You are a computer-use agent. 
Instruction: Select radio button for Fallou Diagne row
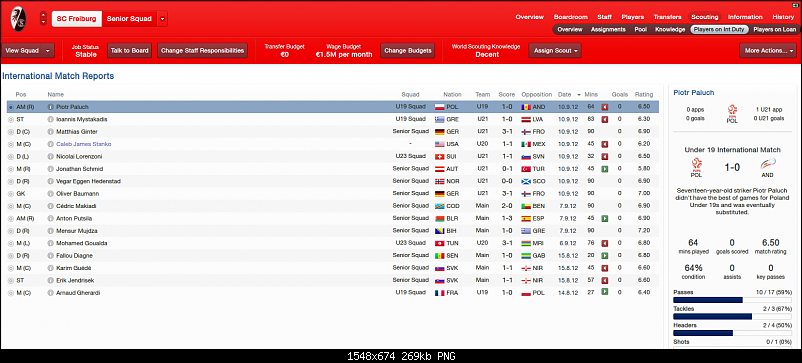[11, 256]
